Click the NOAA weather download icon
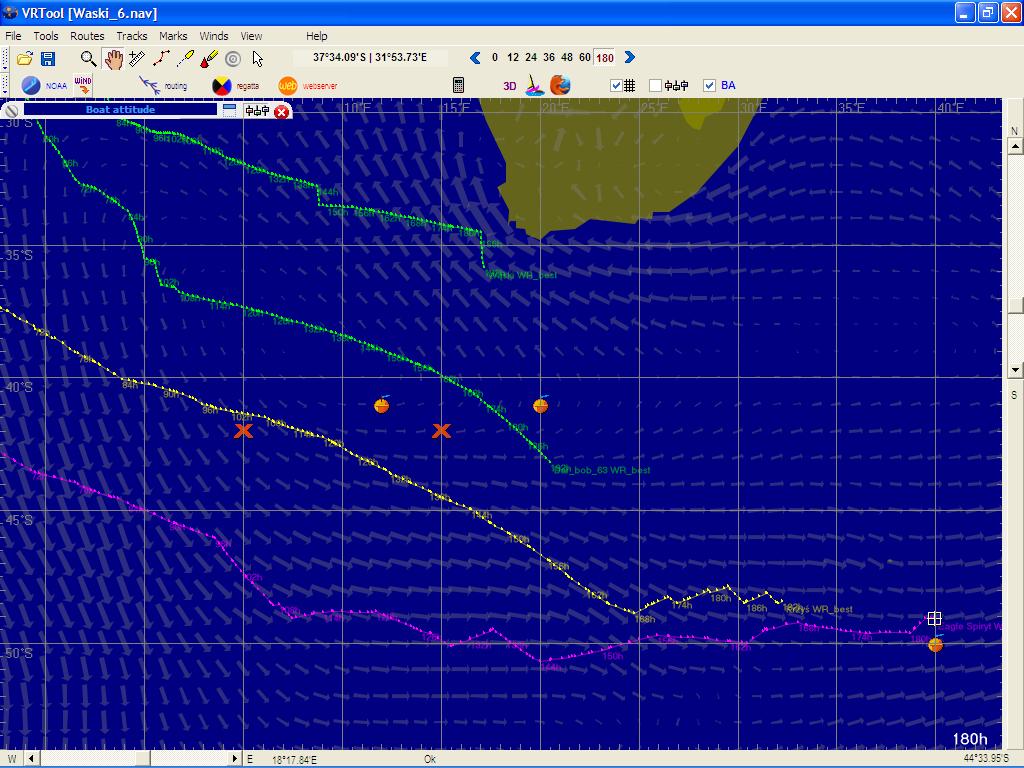Viewport: 1024px width, 768px height. tap(31, 86)
